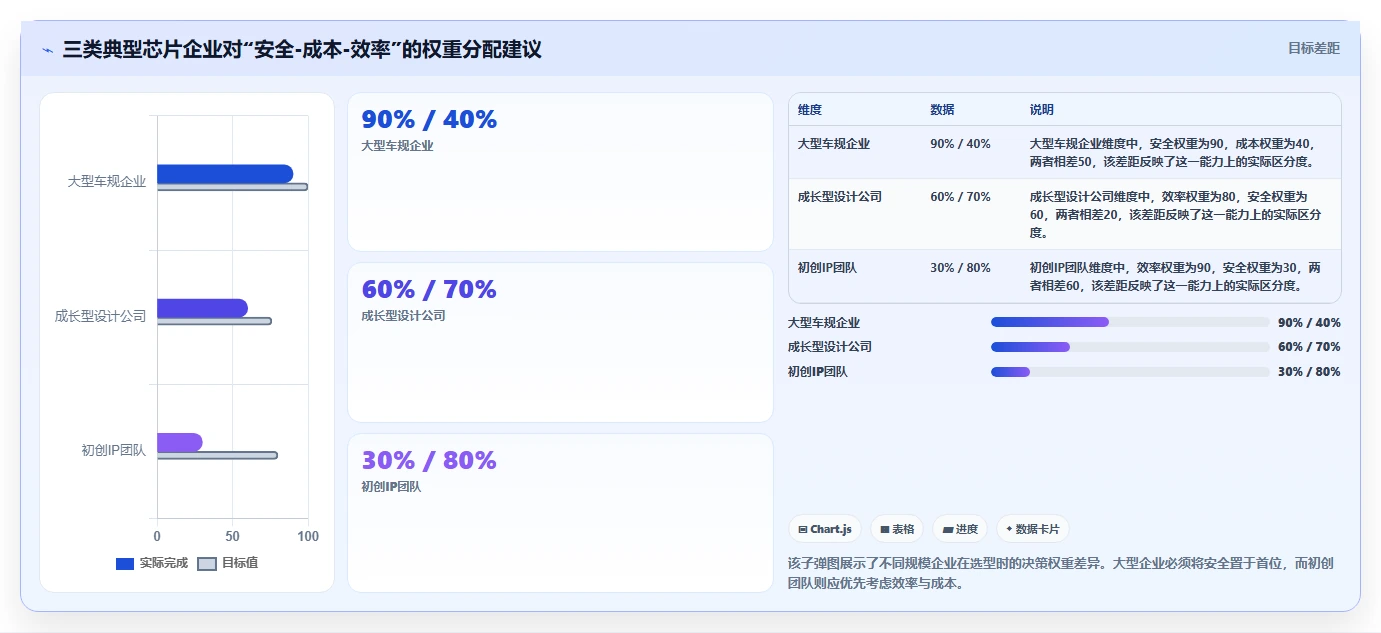Toggle the 实际完成 legend item in the chart
The width and height of the screenshot is (1381, 633).
(152, 563)
